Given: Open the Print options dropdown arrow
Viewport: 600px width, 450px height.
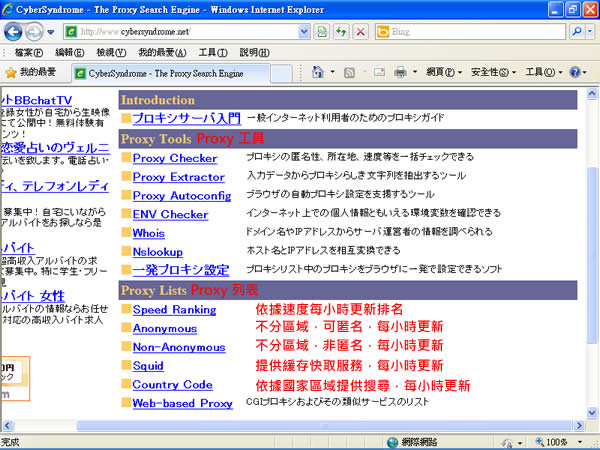Looking at the screenshot, I should point(415,72).
